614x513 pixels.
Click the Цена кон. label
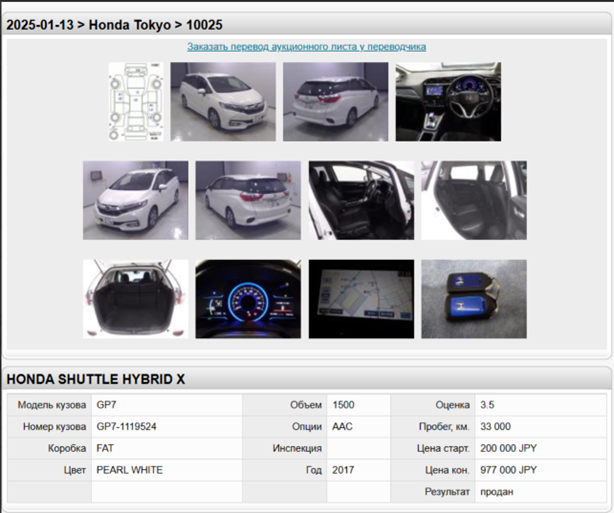click(447, 470)
